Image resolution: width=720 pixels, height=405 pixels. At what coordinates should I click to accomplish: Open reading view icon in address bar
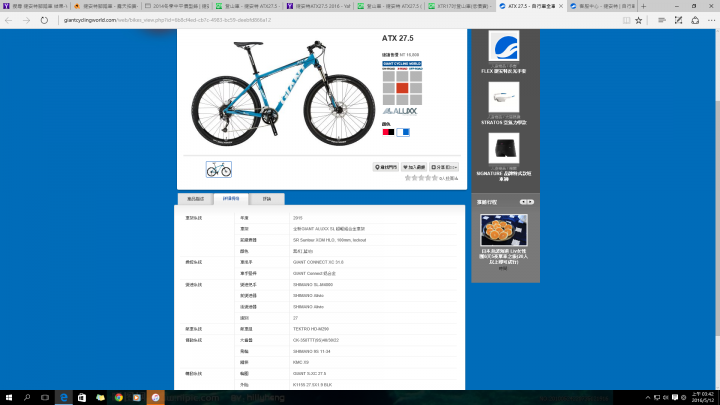point(626,20)
